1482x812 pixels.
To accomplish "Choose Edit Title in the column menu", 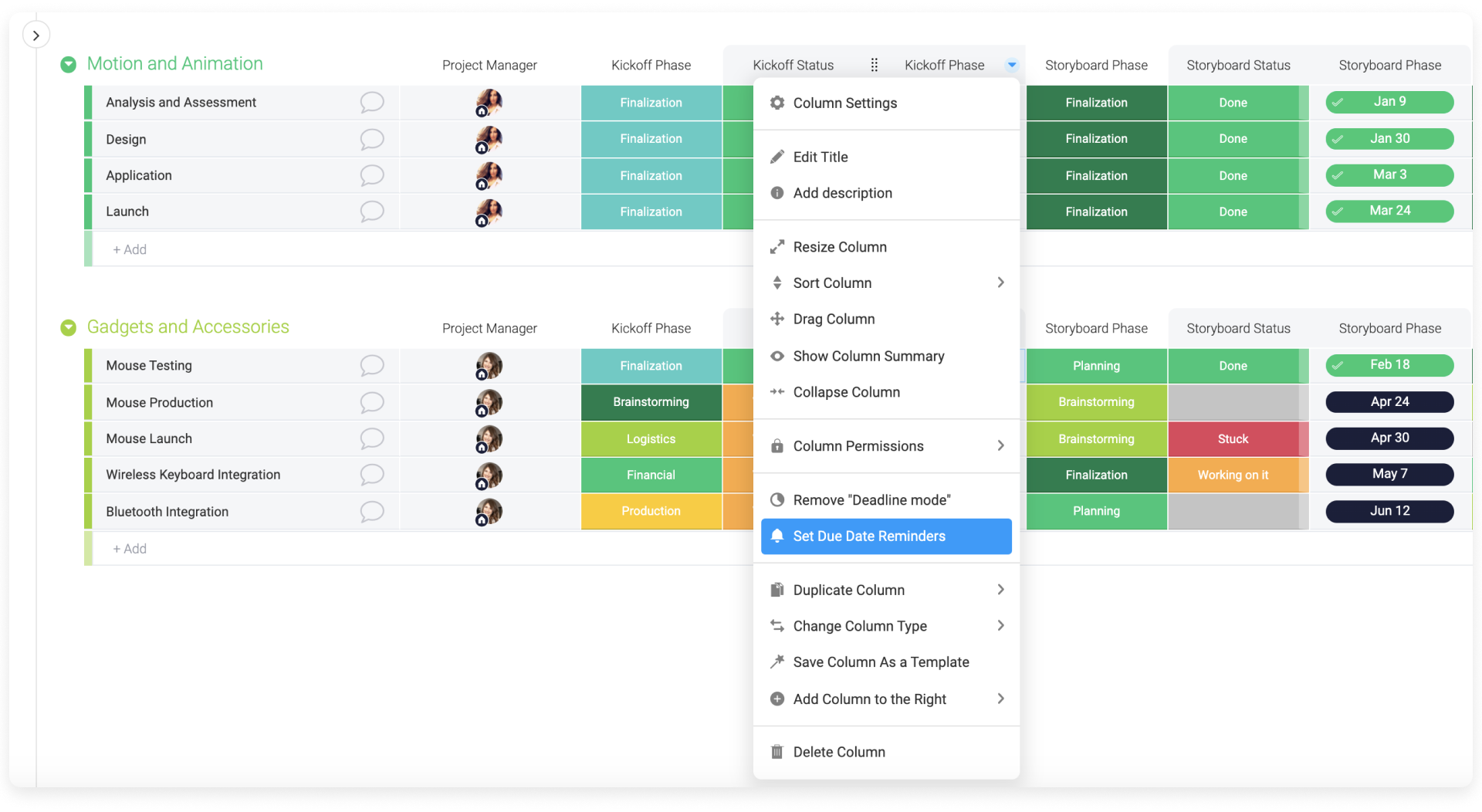I will [886, 157].
